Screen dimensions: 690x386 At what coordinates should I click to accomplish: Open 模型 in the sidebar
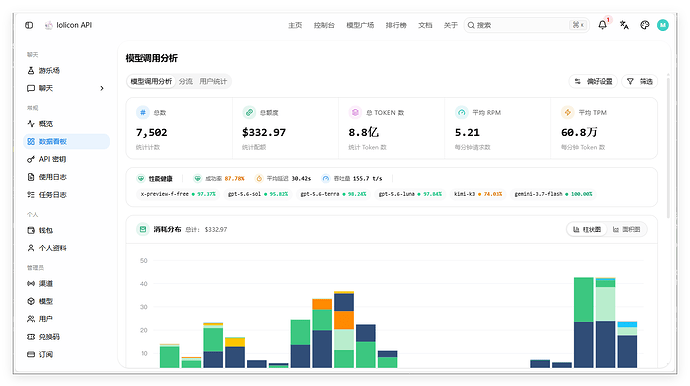66,301
